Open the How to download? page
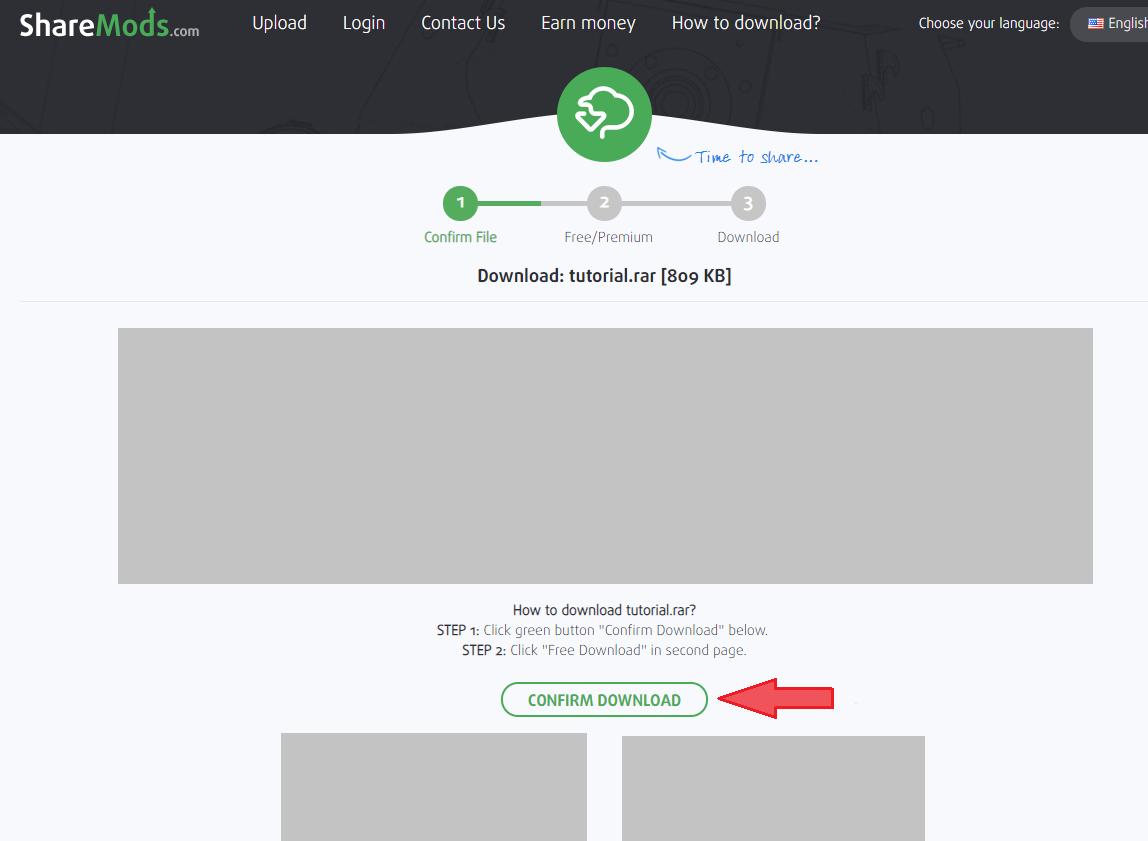This screenshot has width=1148, height=841. point(746,22)
